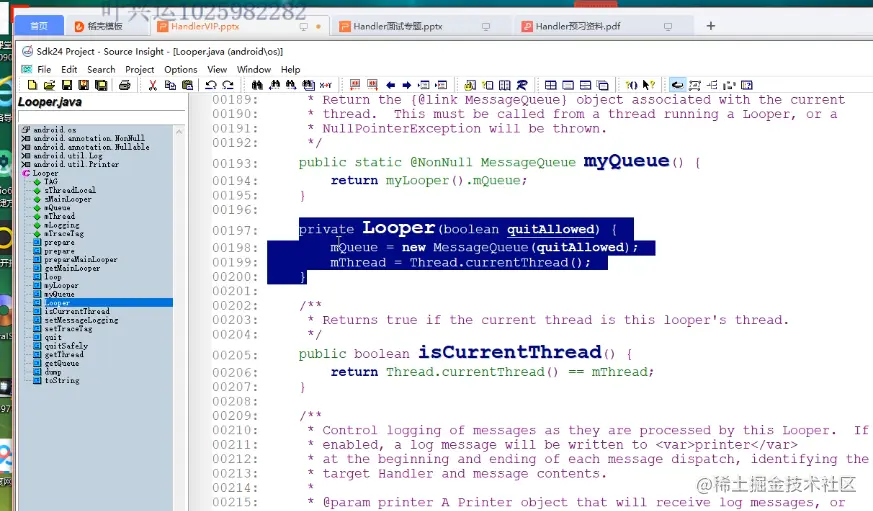Select android.annotation.NonNull import entry
Image resolution: width=873 pixels, height=511 pixels.
pos(89,138)
